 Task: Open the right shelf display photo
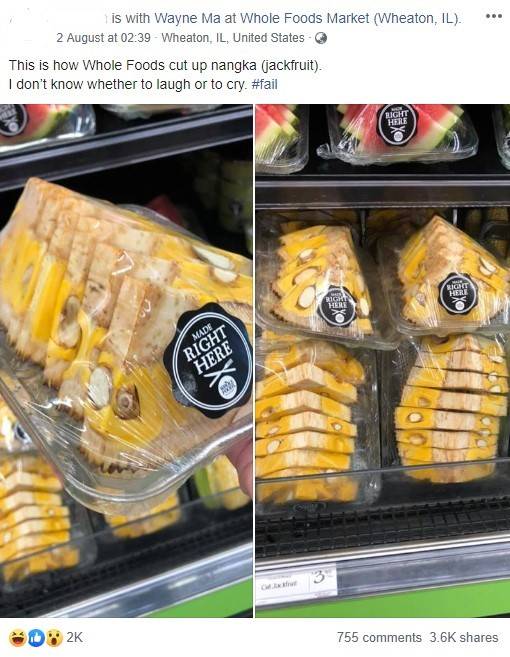coord(383,361)
